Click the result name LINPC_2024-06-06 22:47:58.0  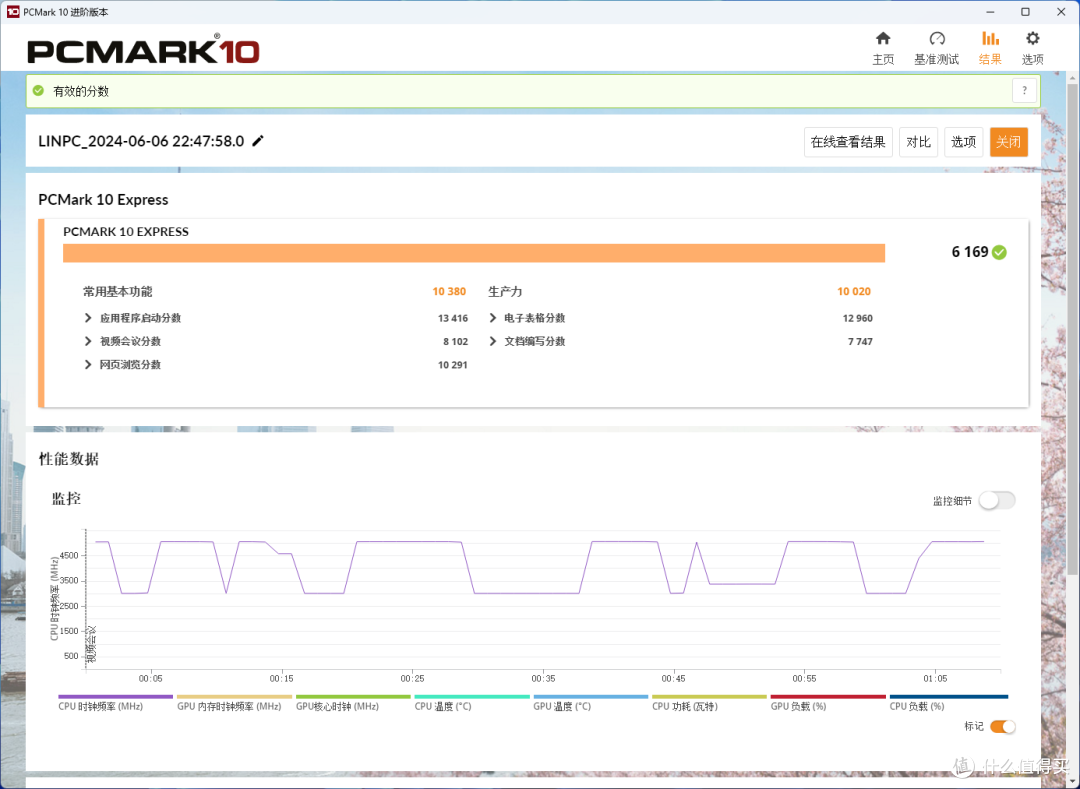[x=141, y=141]
